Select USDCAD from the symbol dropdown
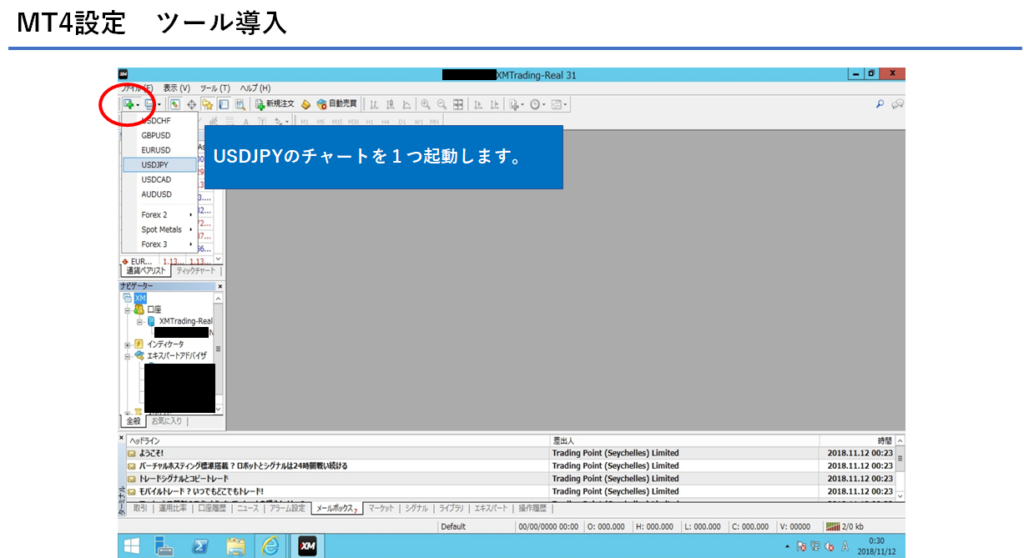Screen dimensions: 1024x558 click(x=160, y=180)
